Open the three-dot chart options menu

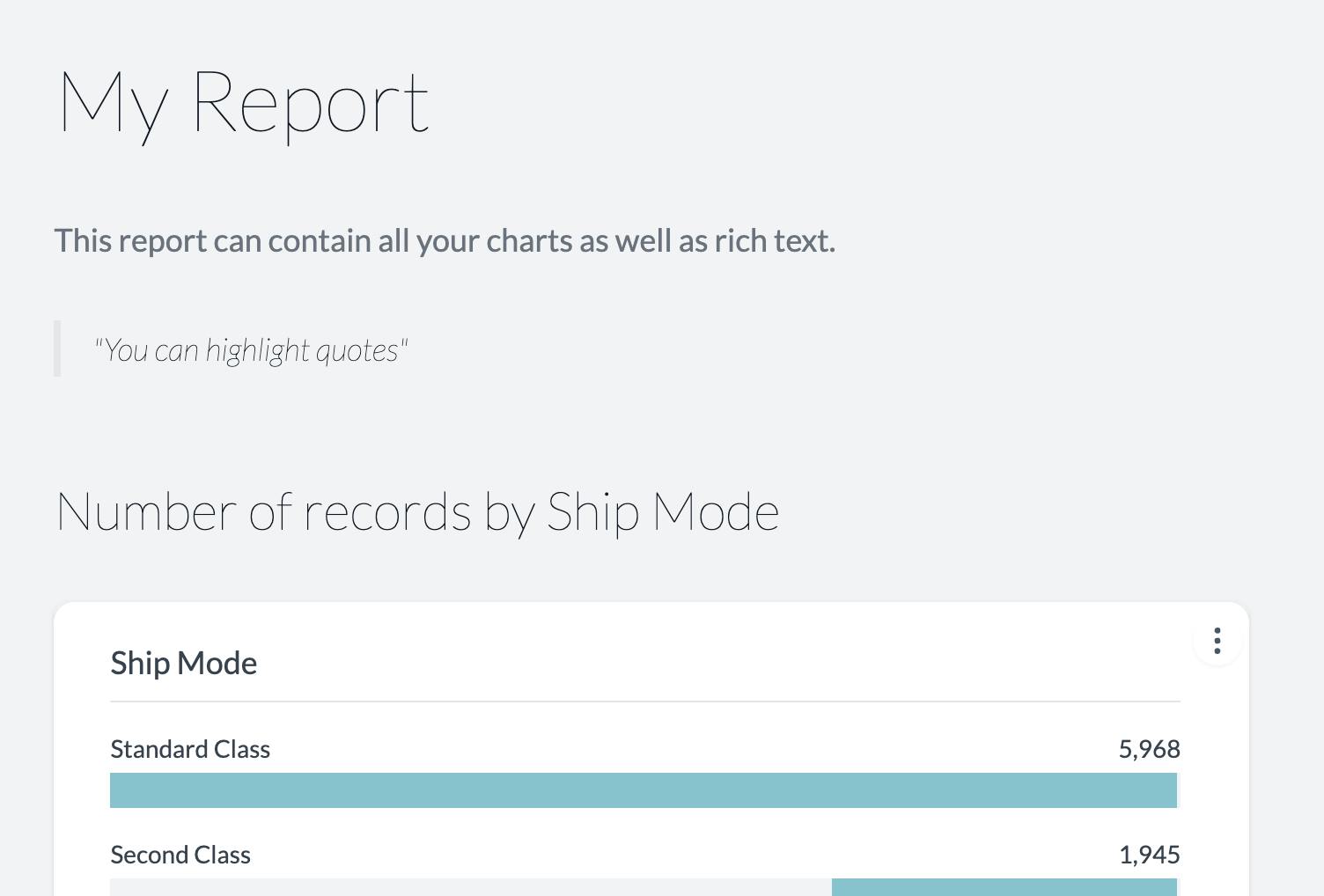tap(1217, 641)
